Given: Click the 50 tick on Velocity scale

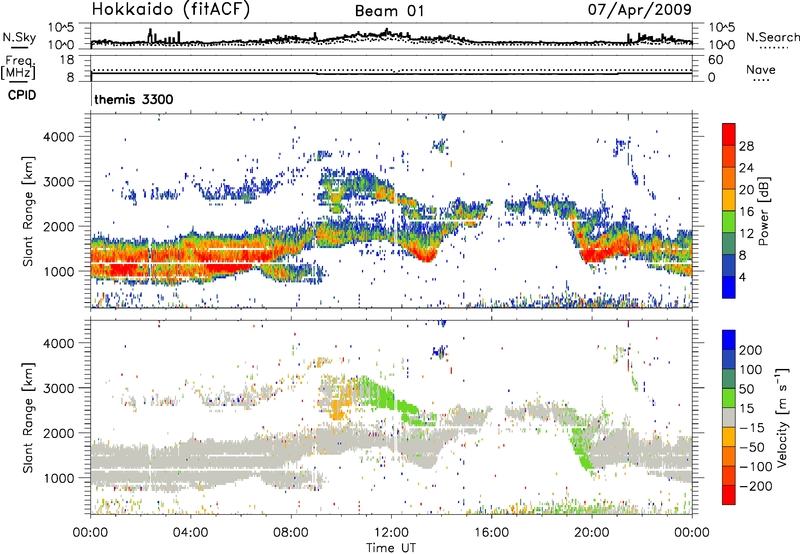Looking at the screenshot, I should (746, 389).
